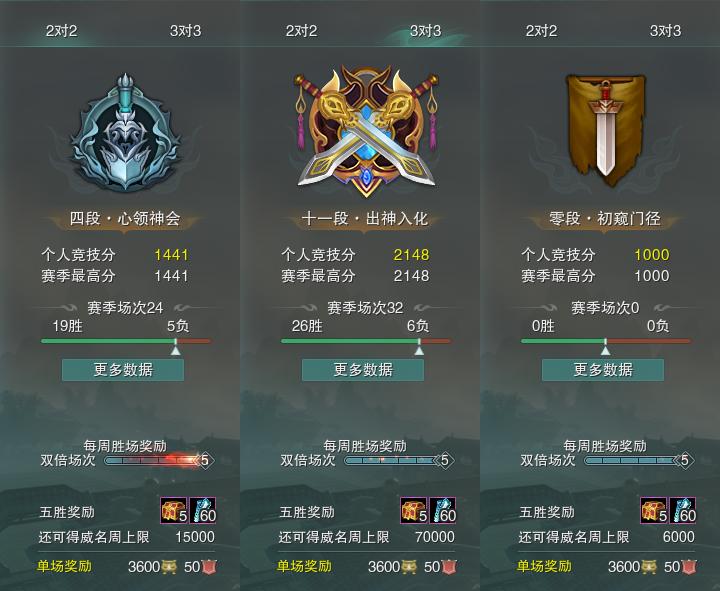
Task: Select treasure chest reward in right panel
Action: (x=654, y=510)
